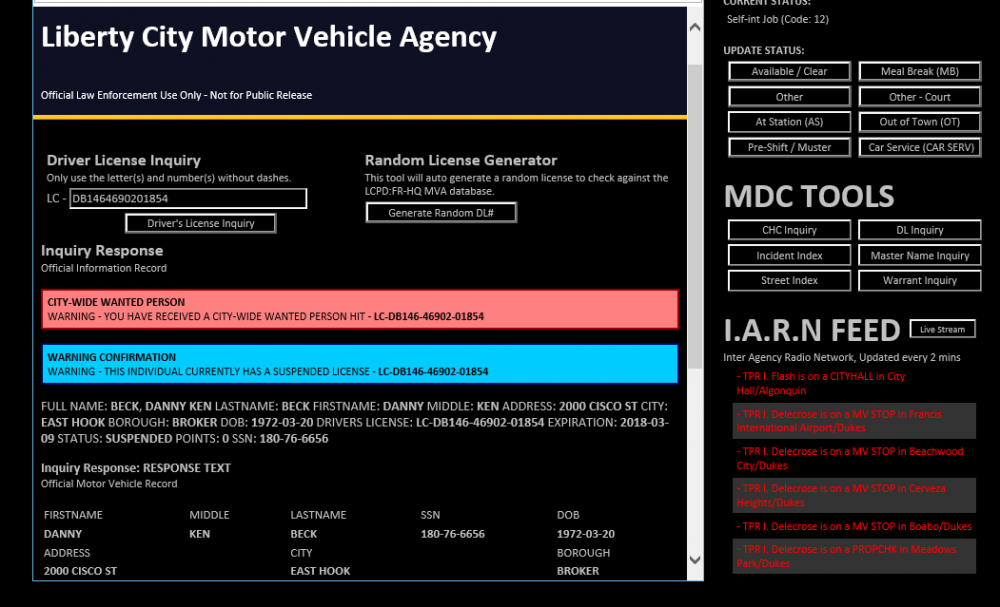1000x607 pixels.
Task: Launch Master Name Inquiry
Action: pos(920,256)
